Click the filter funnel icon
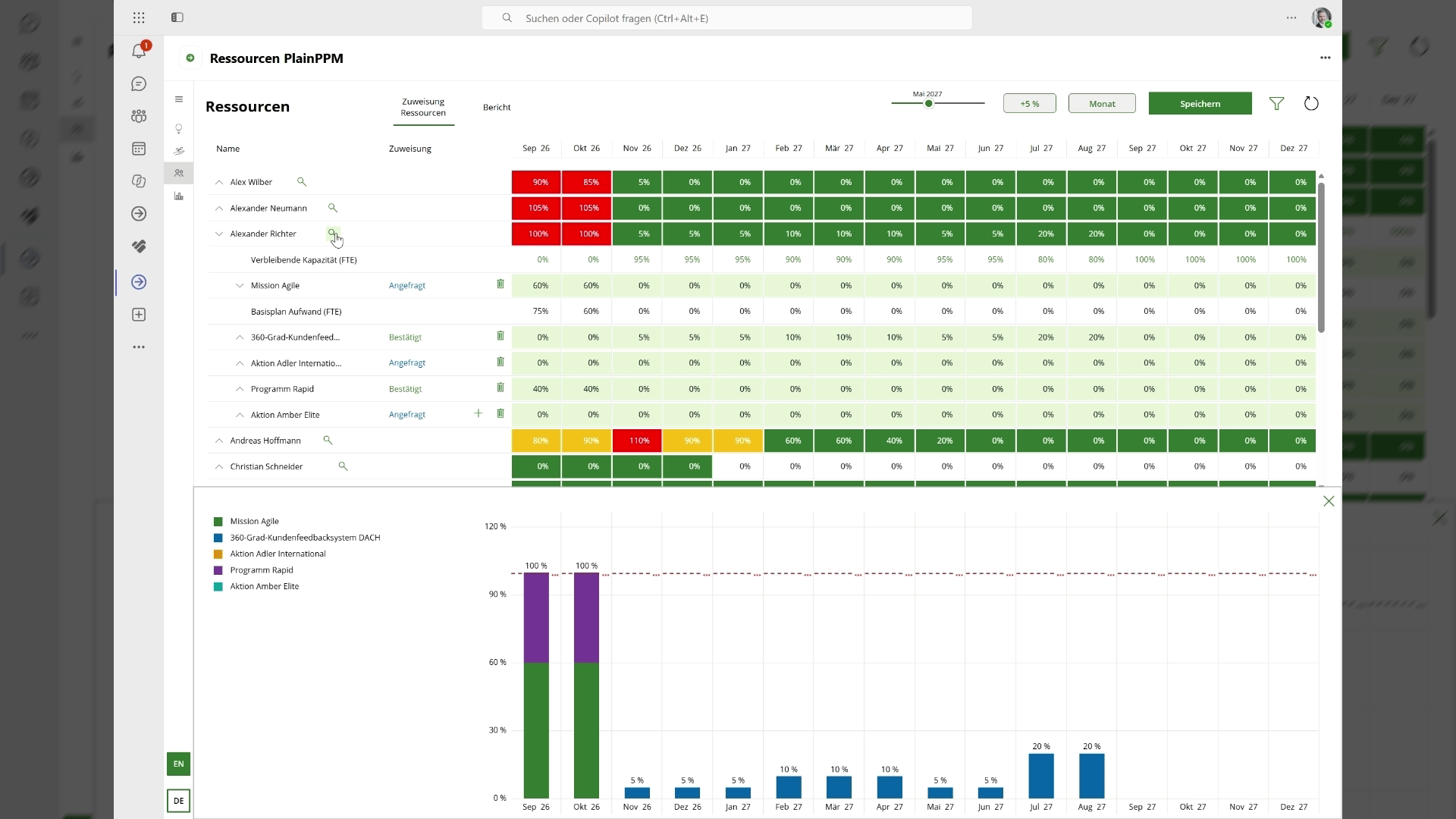The image size is (1456, 819). [x=1276, y=103]
